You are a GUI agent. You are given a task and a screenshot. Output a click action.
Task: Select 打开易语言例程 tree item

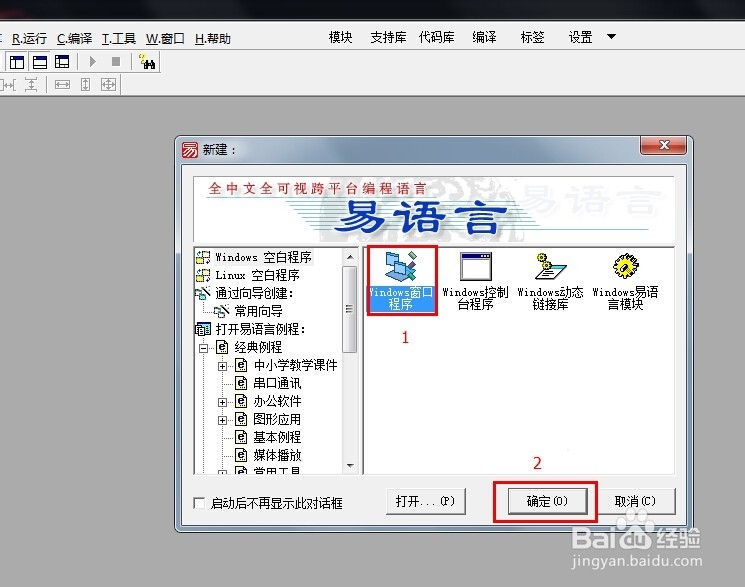[x=260, y=329]
